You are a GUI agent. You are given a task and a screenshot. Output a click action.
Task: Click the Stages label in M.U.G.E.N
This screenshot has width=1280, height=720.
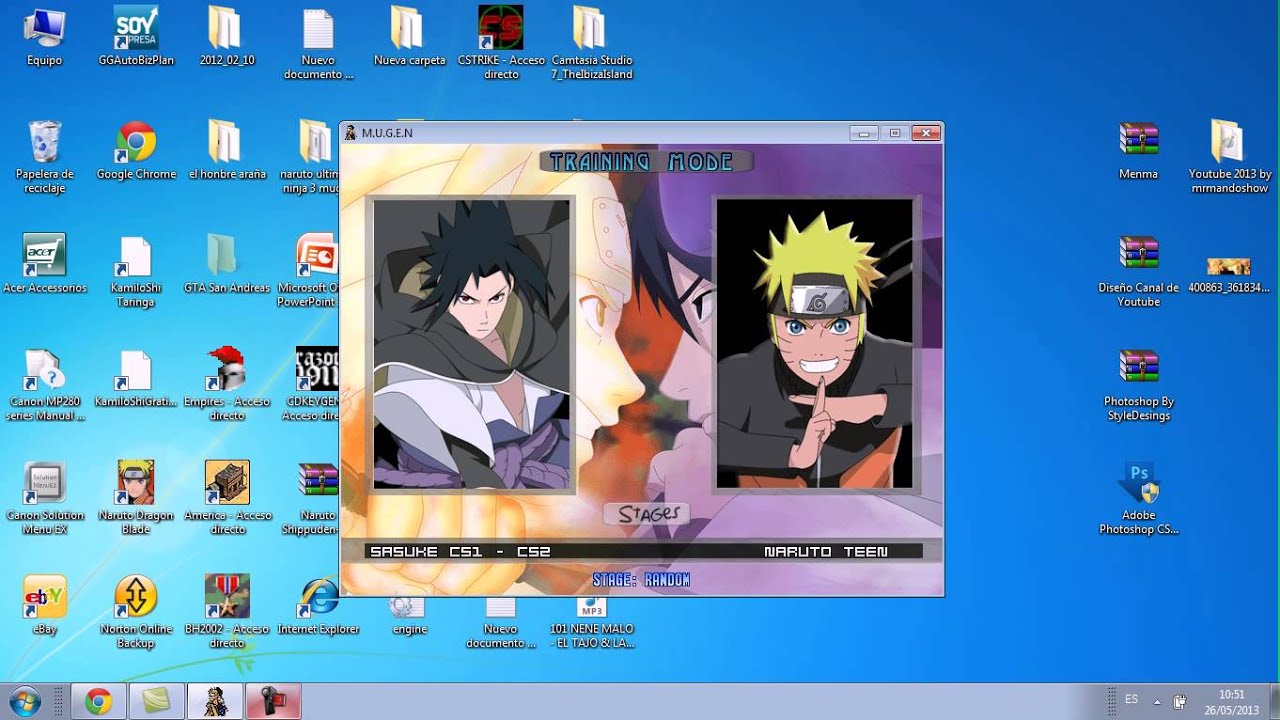pyautogui.click(x=648, y=514)
